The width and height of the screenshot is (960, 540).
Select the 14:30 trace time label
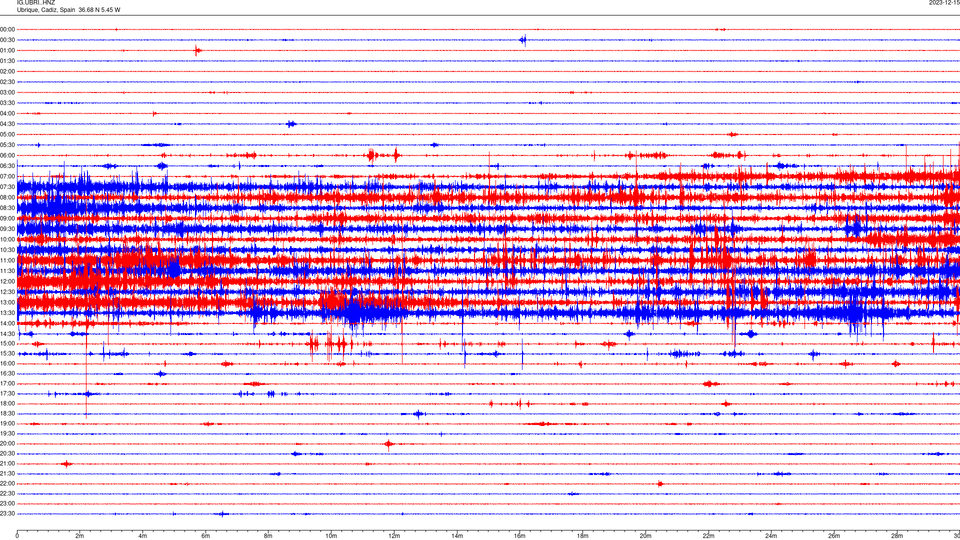pos(7,334)
